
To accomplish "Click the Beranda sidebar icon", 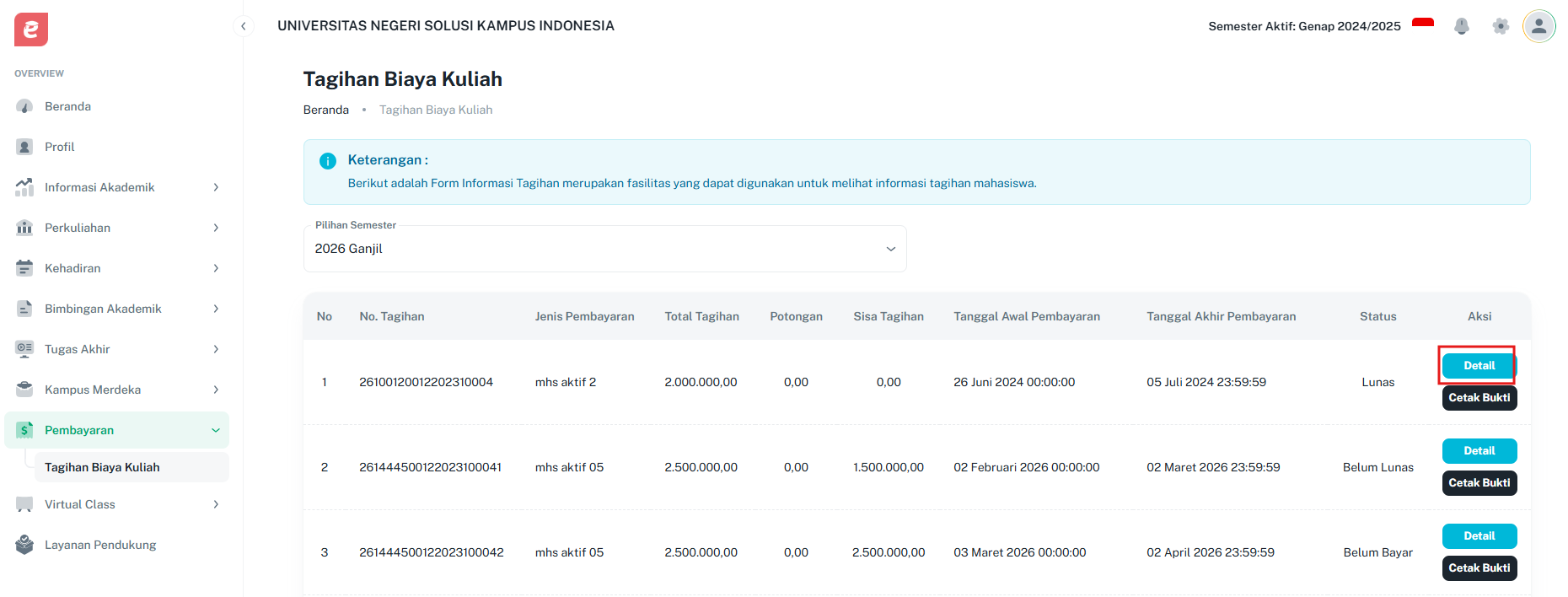I will point(24,106).
